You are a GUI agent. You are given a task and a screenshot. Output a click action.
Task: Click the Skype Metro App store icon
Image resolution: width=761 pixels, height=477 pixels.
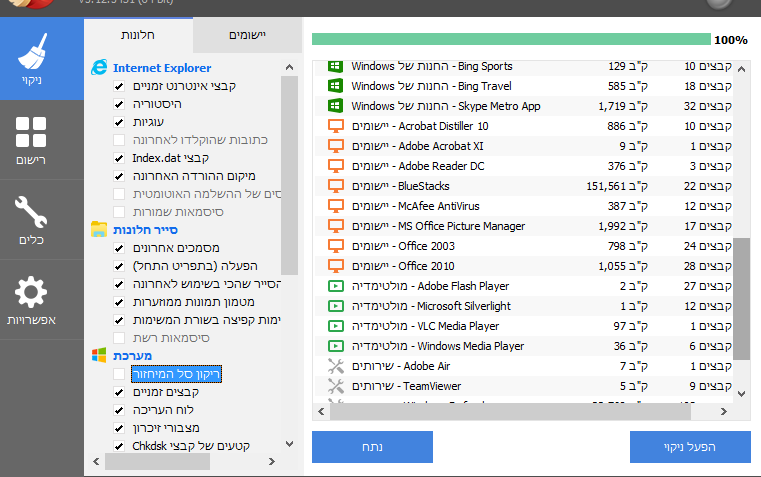tap(335, 106)
